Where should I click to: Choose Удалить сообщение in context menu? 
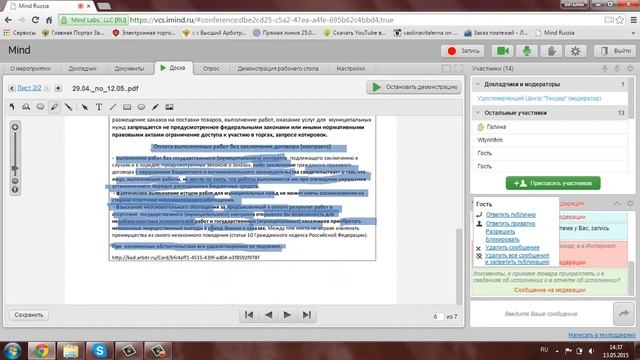512,248
